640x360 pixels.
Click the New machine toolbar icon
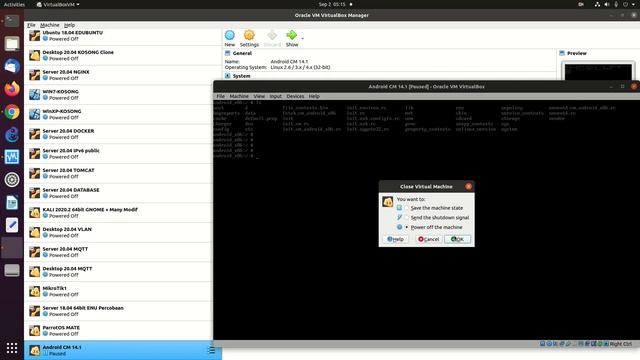point(230,36)
